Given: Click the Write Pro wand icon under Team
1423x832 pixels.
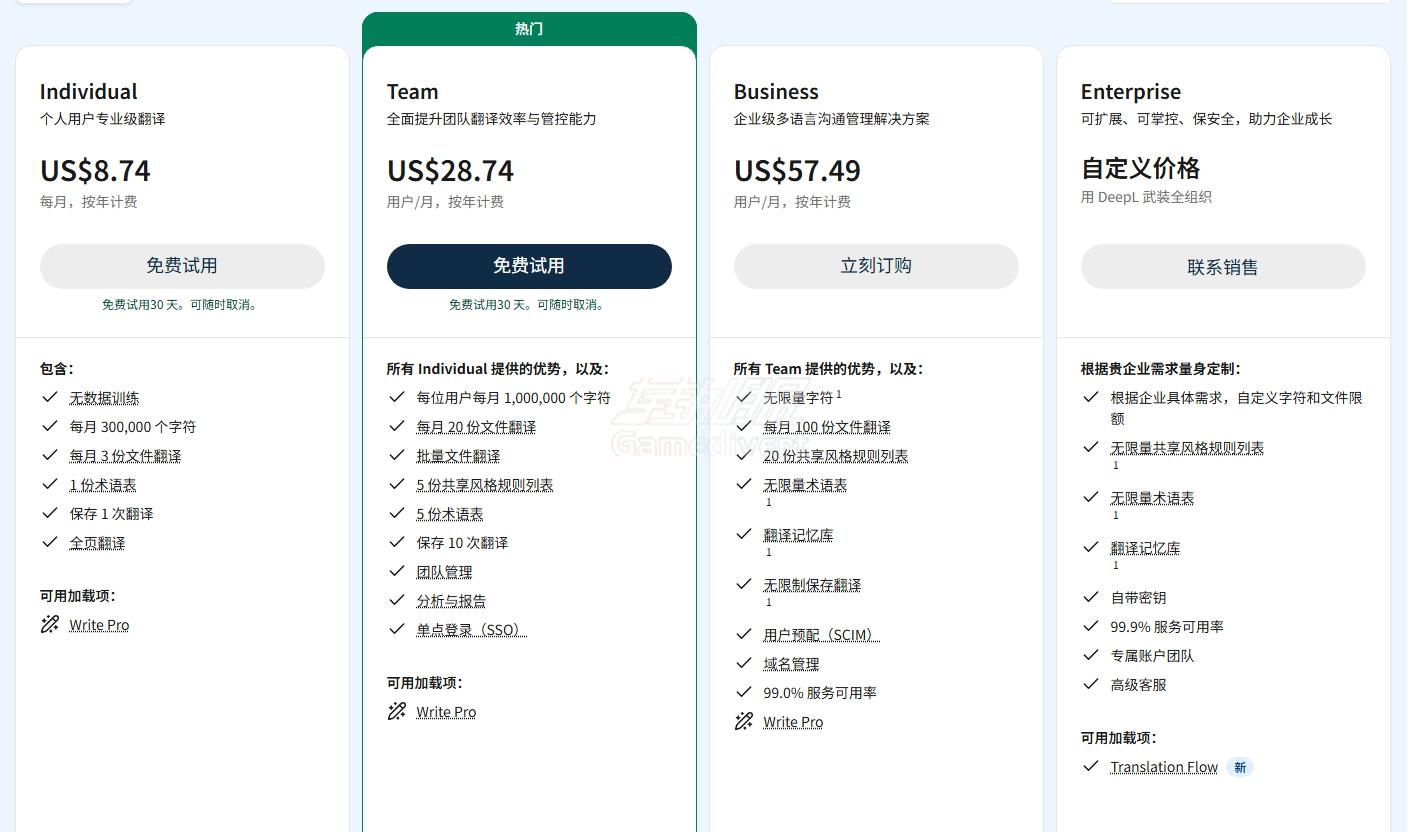Looking at the screenshot, I should coord(396,712).
